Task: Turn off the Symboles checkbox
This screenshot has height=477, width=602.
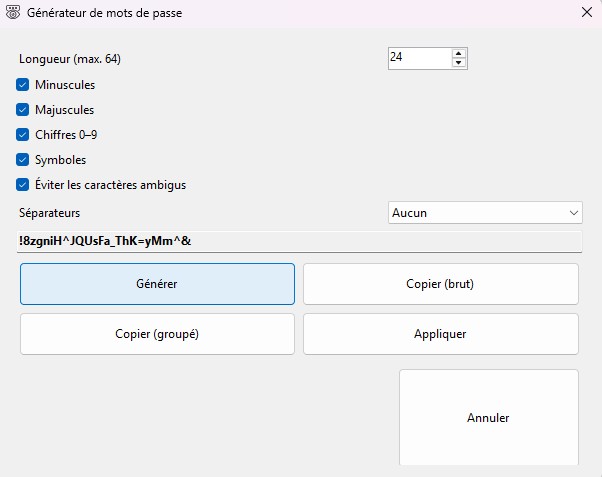Action: [23, 160]
